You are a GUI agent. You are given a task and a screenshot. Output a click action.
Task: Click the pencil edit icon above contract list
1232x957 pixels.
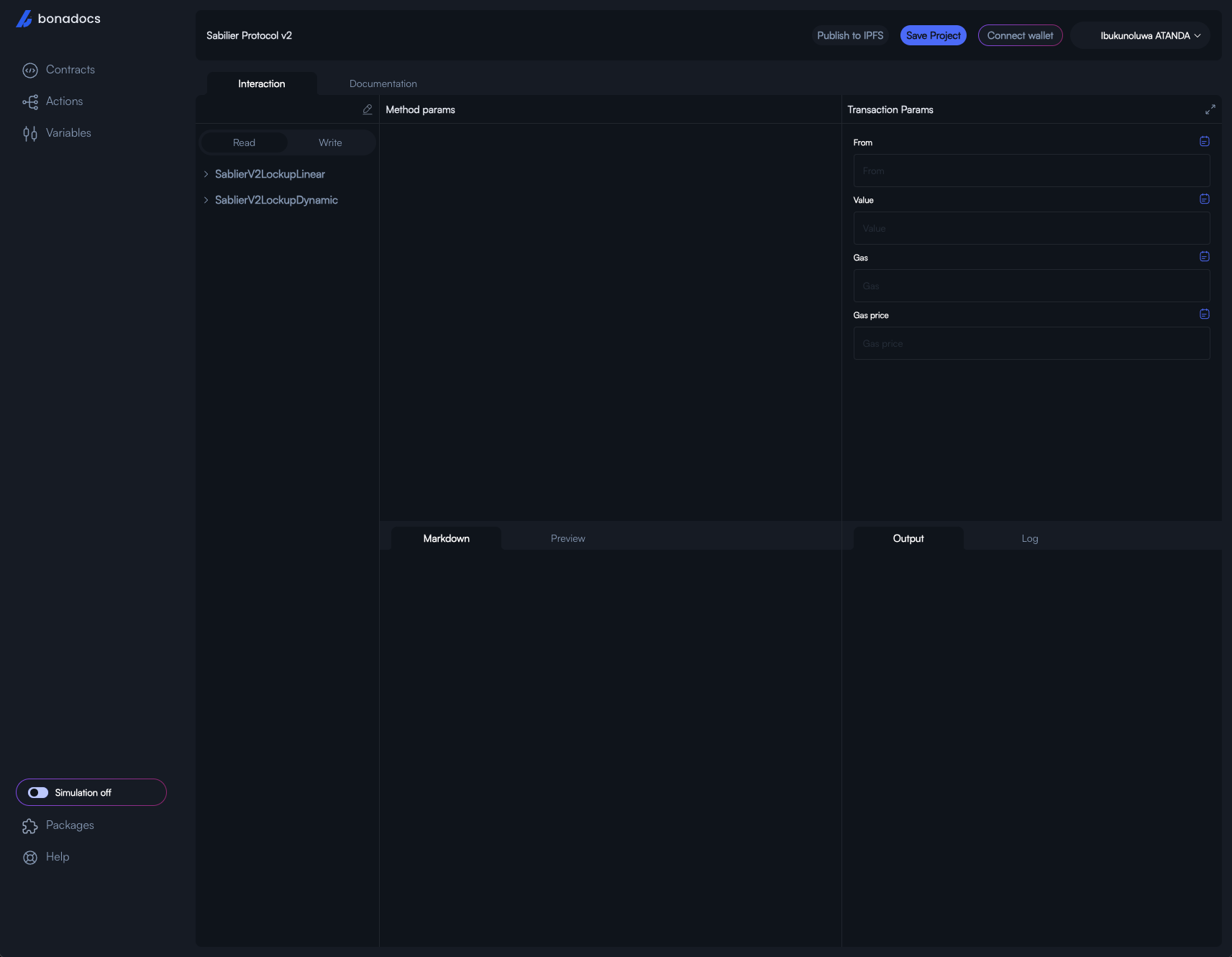coord(368,109)
